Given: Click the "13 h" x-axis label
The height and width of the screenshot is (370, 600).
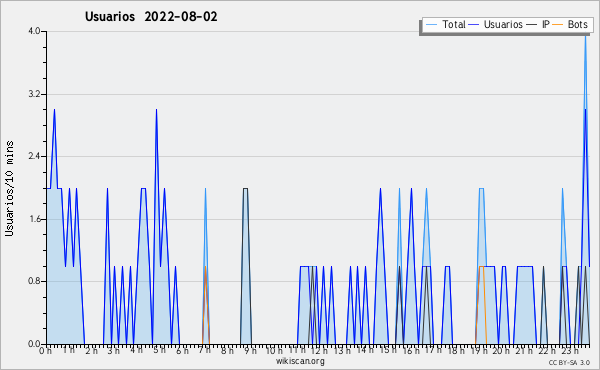Looking at the screenshot, I should [x=342, y=351].
